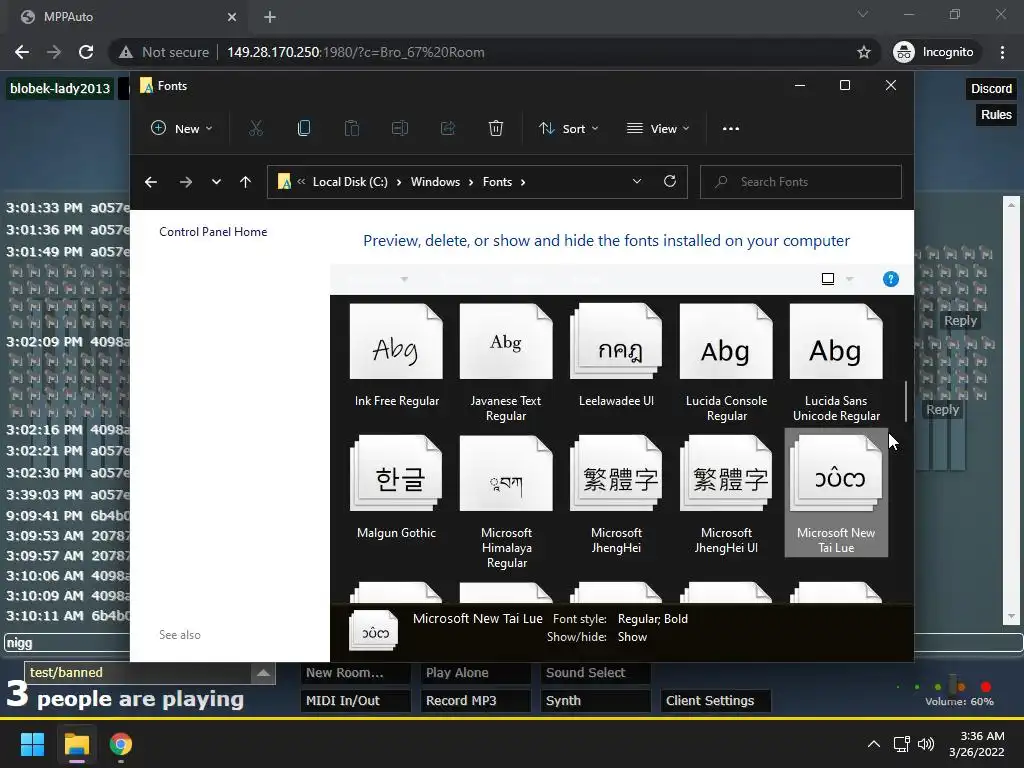The height and width of the screenshot is (768, 1024).
Task: Select the Javanese Text Regular font
Action: [x=506, y=363]
